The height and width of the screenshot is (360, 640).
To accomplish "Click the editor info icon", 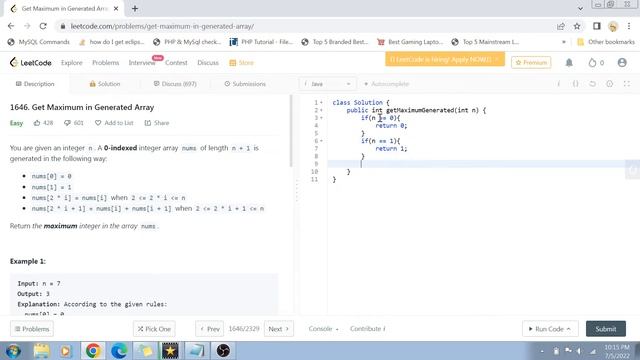I will coord(558,84).
